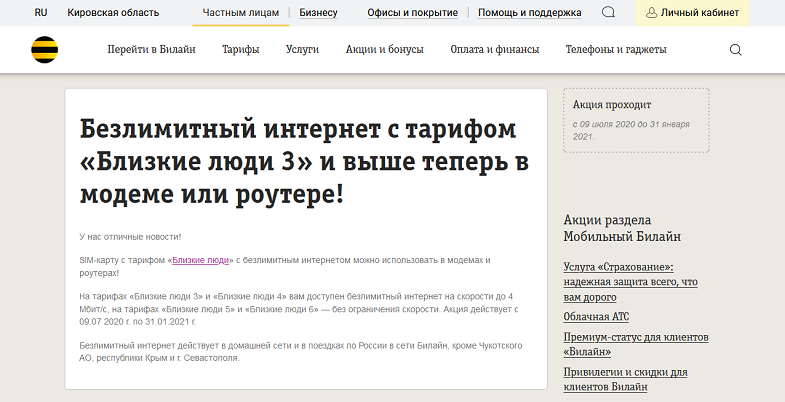Open the chat bubble icon
This screenshot has height=402, width=785.
point(608,13)
